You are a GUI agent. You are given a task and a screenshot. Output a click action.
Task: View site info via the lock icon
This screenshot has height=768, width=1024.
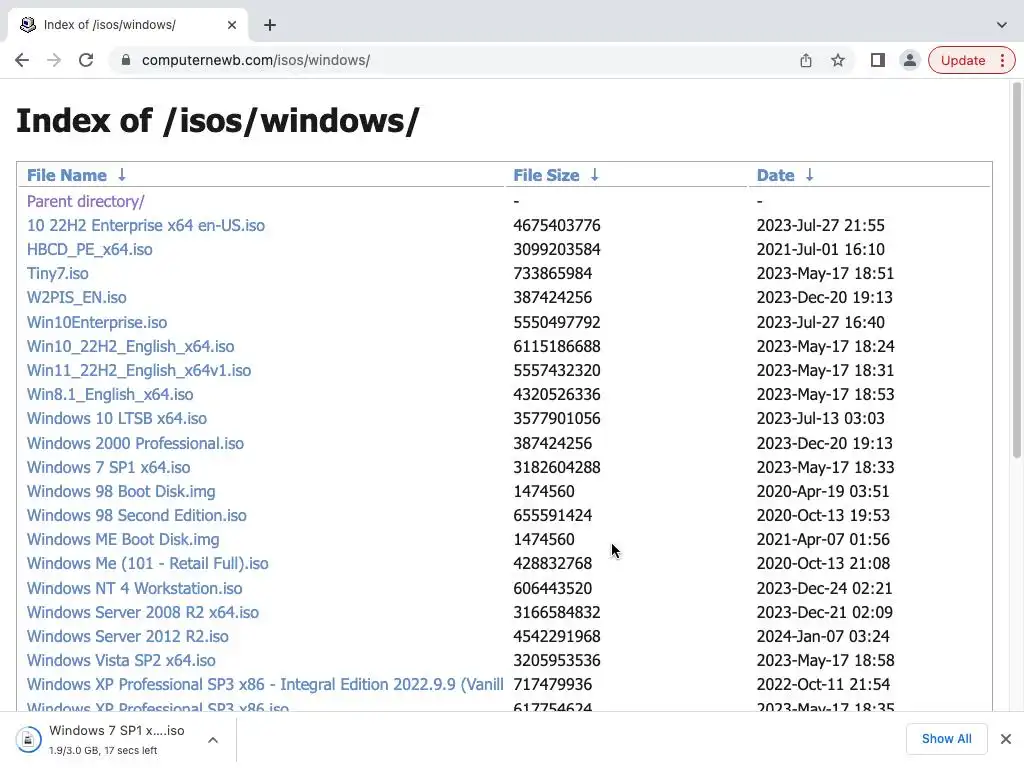tap(126, 60)
